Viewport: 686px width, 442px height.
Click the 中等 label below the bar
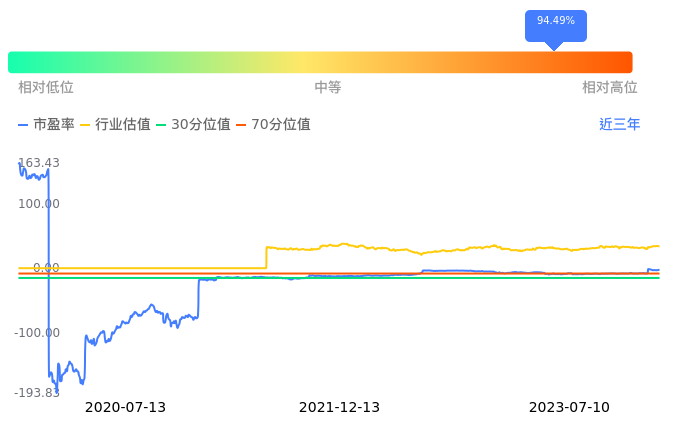[x=328, y=88]
